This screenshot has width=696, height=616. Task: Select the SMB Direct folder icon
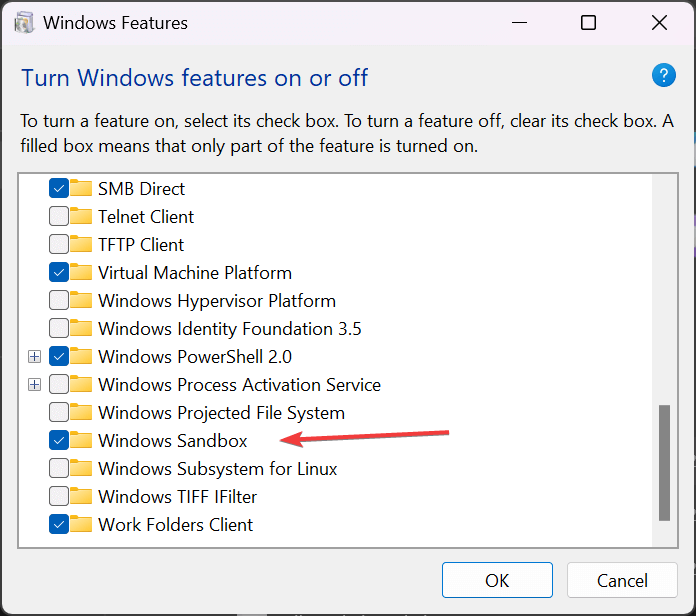pos(81,188)
